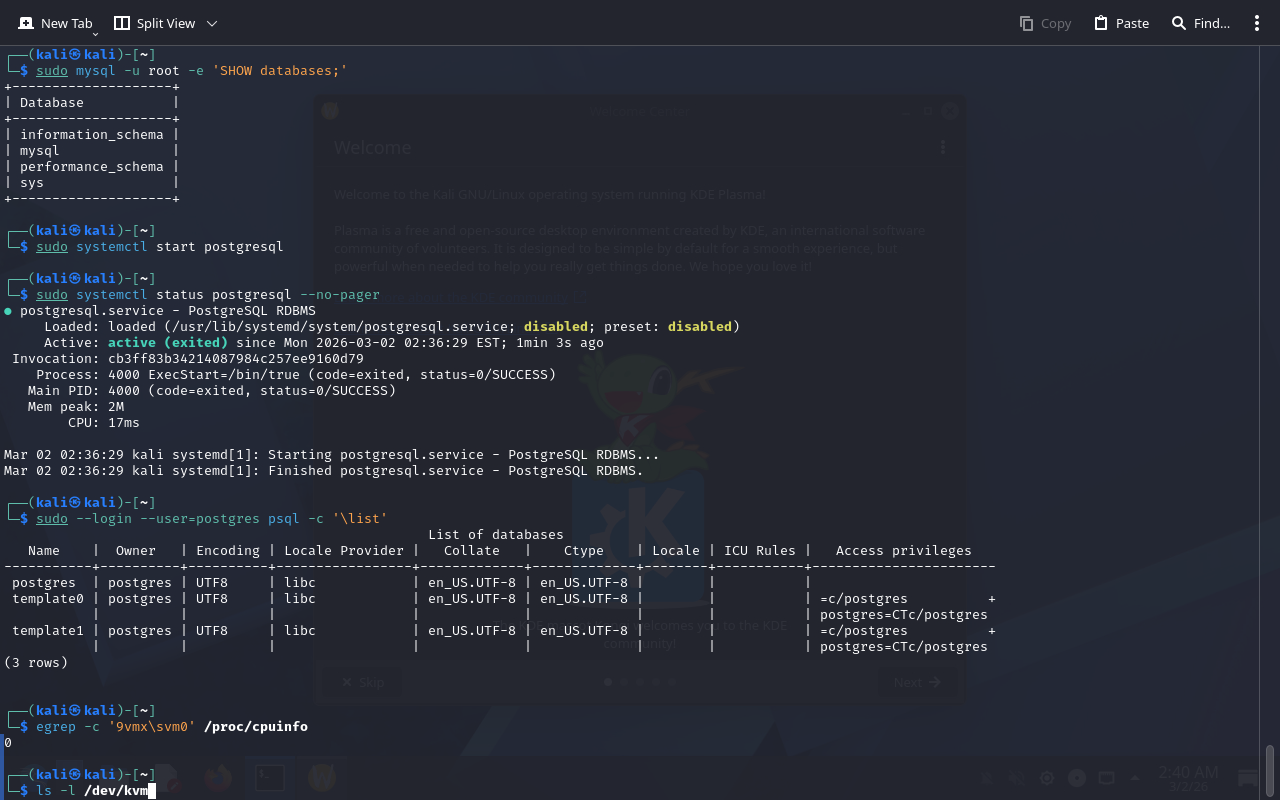This screenshot has height=800, width=1280.
Task: Paste clipboard using the Paste button
Action: coord(1121,23)
